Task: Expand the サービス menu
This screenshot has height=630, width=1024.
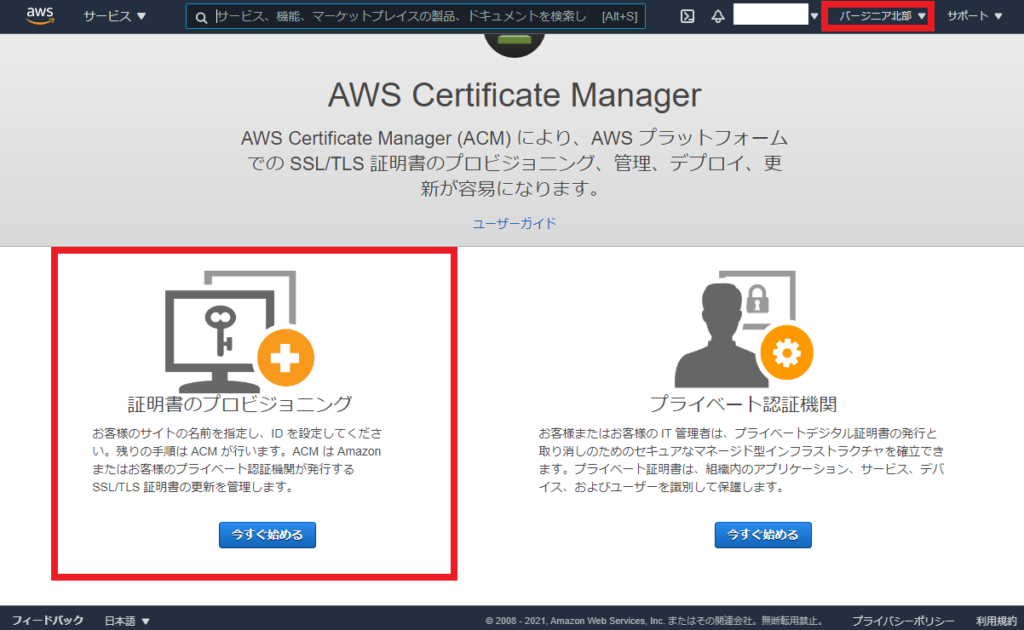Action: pyautogui.click(x=114, y=16)
